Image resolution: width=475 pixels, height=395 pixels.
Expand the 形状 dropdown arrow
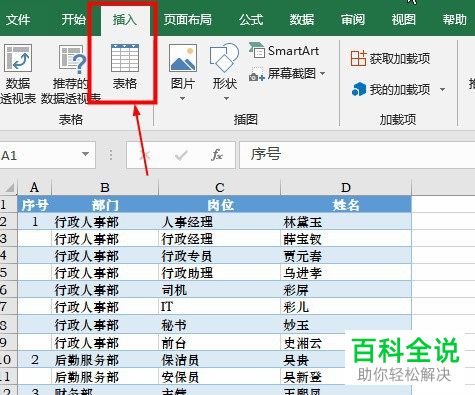[x=226, y=98]
